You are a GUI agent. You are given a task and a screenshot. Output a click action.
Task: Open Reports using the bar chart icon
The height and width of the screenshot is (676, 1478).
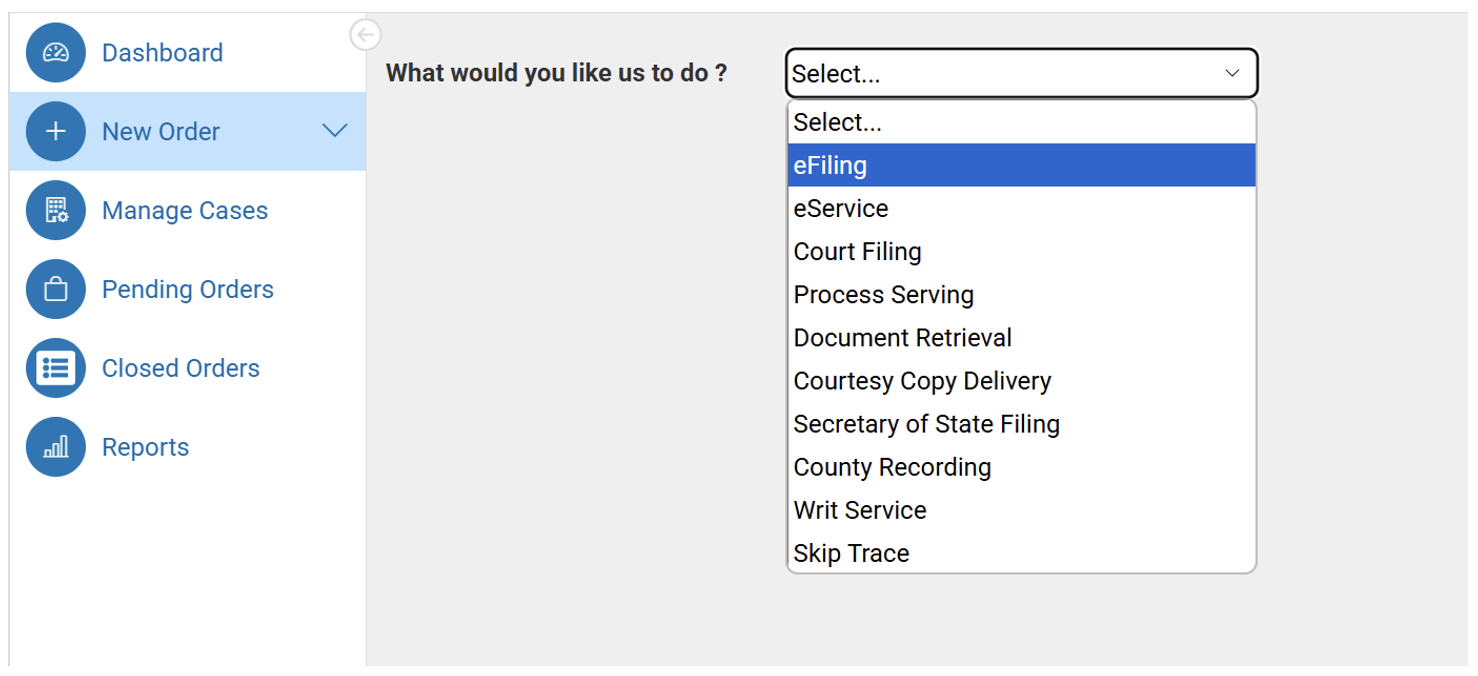[x=55, y=446]
